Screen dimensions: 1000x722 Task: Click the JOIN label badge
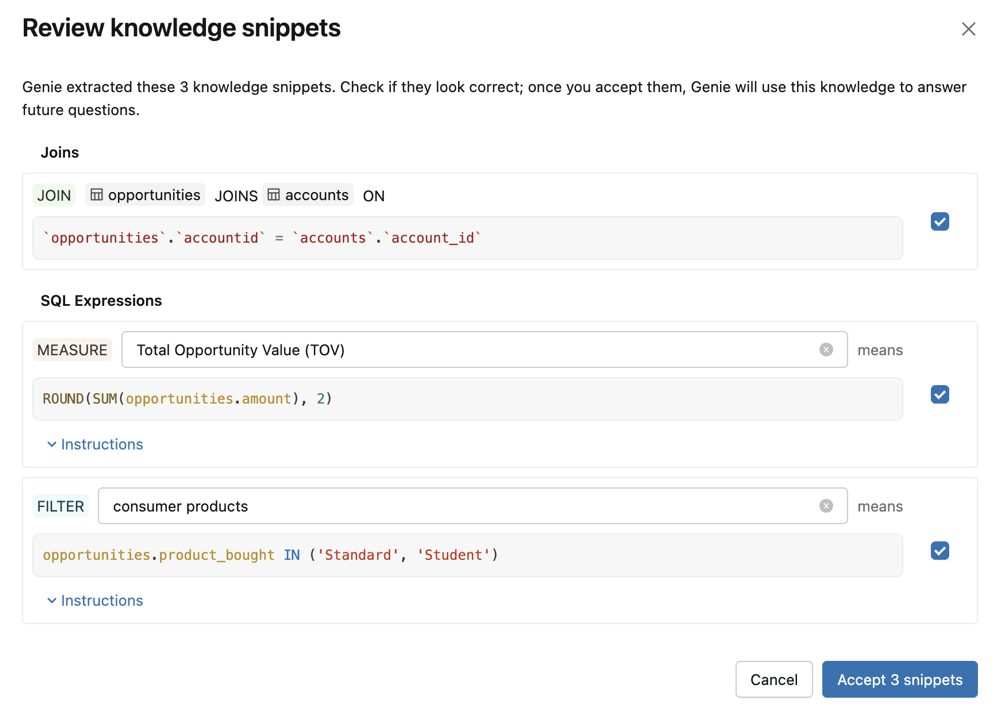[x=53, y=195]
